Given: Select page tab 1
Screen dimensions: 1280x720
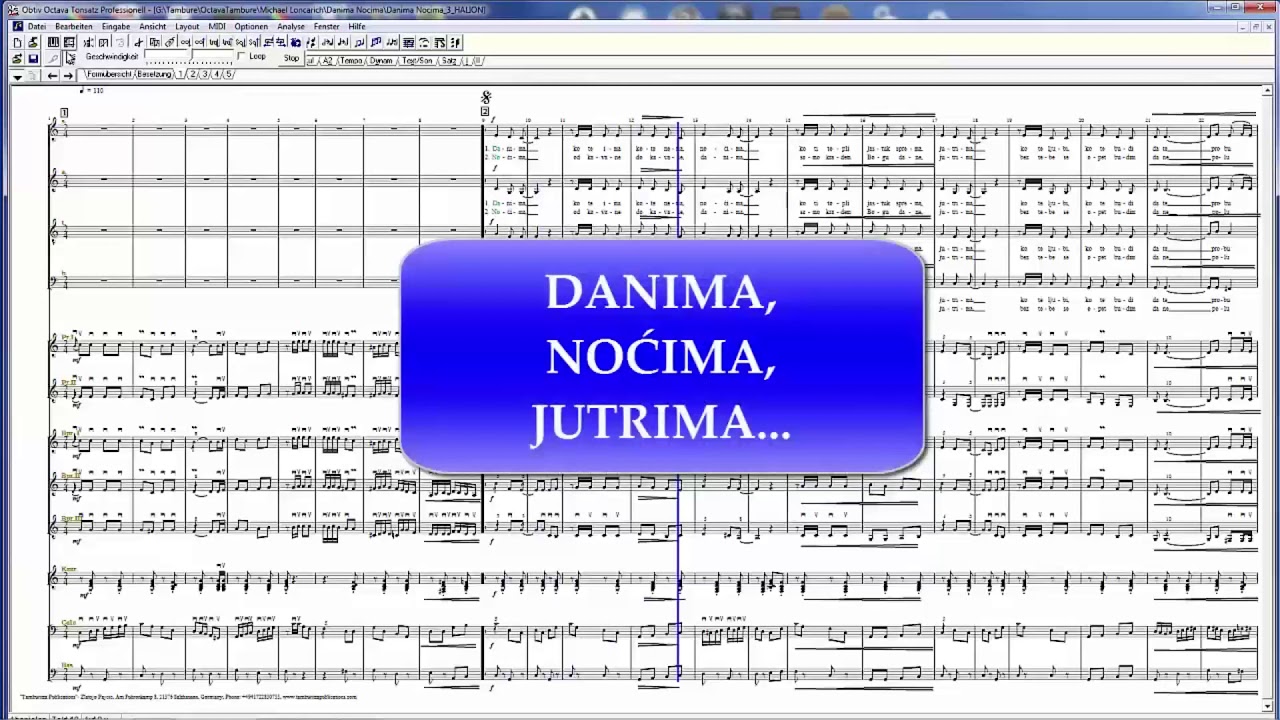Looking at the screenshot, I should tap(180, 75).
